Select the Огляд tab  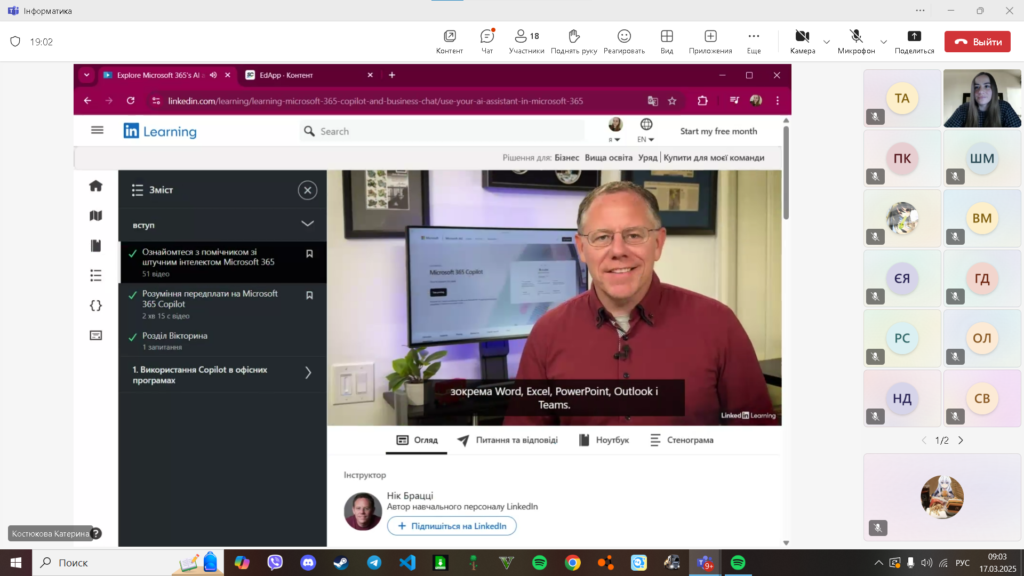[417, 440]
